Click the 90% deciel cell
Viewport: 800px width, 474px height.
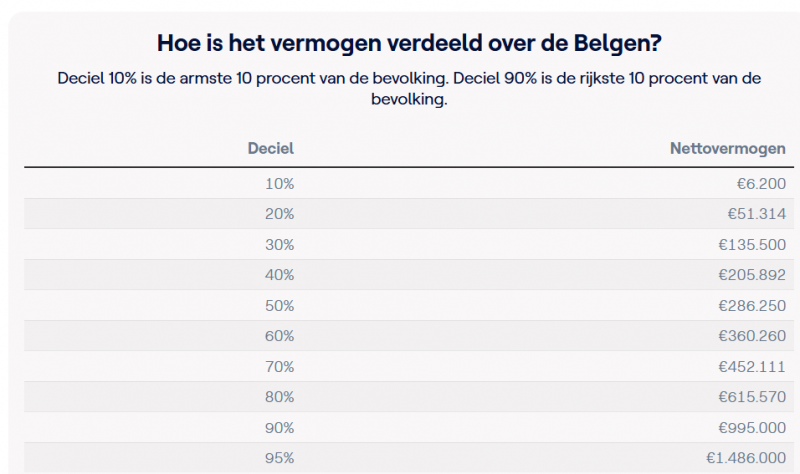tap(279, 428)
